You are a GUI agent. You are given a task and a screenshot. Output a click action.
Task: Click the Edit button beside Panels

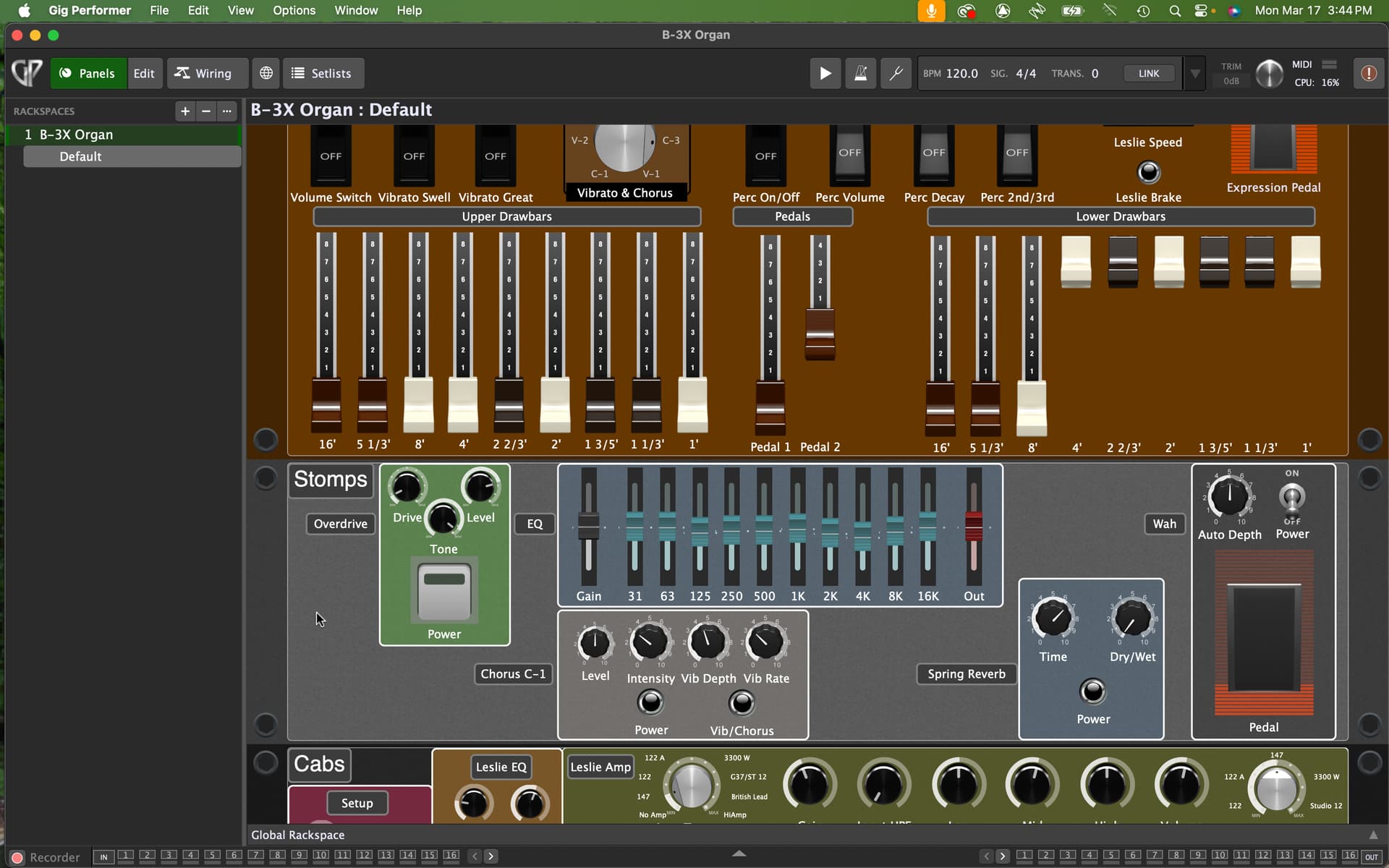(144, 73)
